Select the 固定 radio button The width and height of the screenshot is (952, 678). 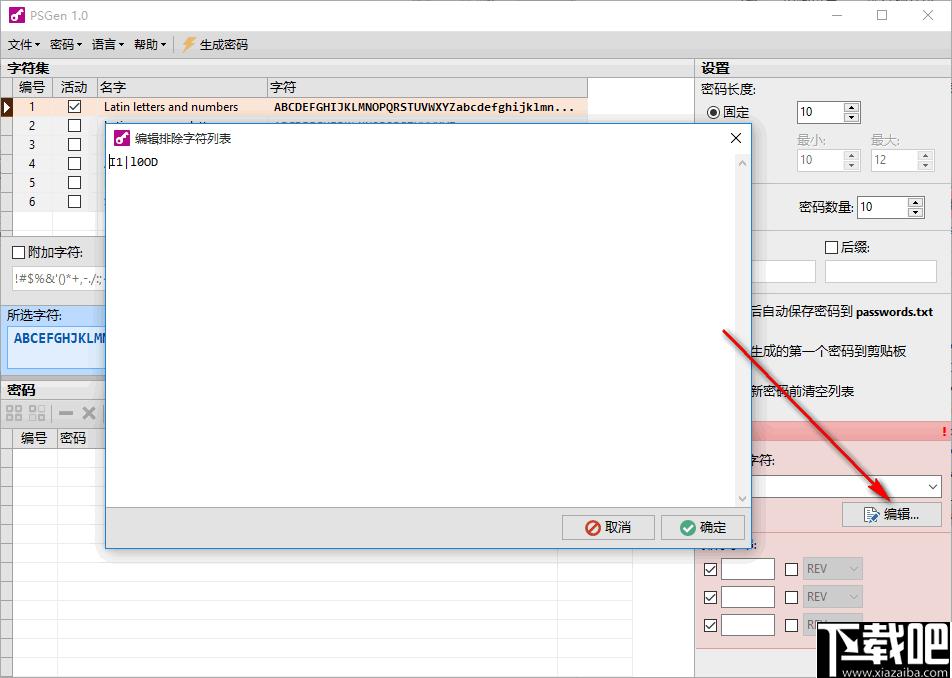(713, 112)
